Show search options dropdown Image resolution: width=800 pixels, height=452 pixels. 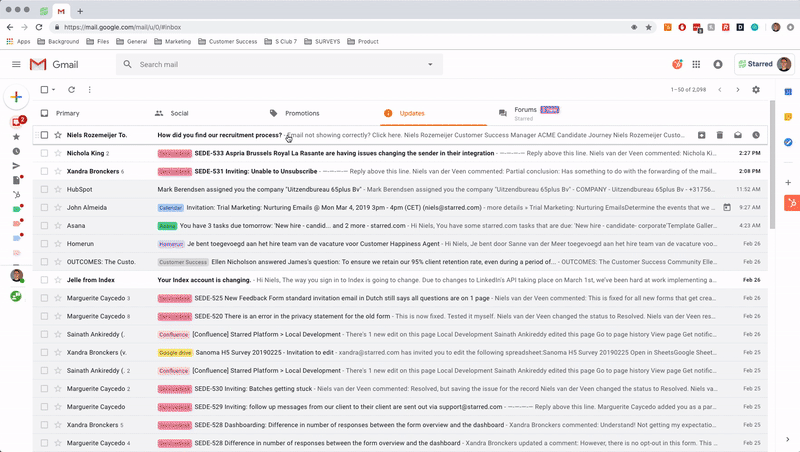click(x=430, y=64)
